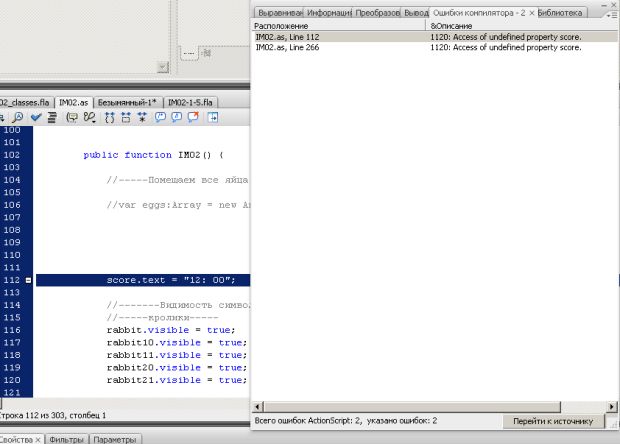The height and width of the screenshot is (444, 620).
Task: Click line number 102 in the gutter
Action: coord(12,155)
